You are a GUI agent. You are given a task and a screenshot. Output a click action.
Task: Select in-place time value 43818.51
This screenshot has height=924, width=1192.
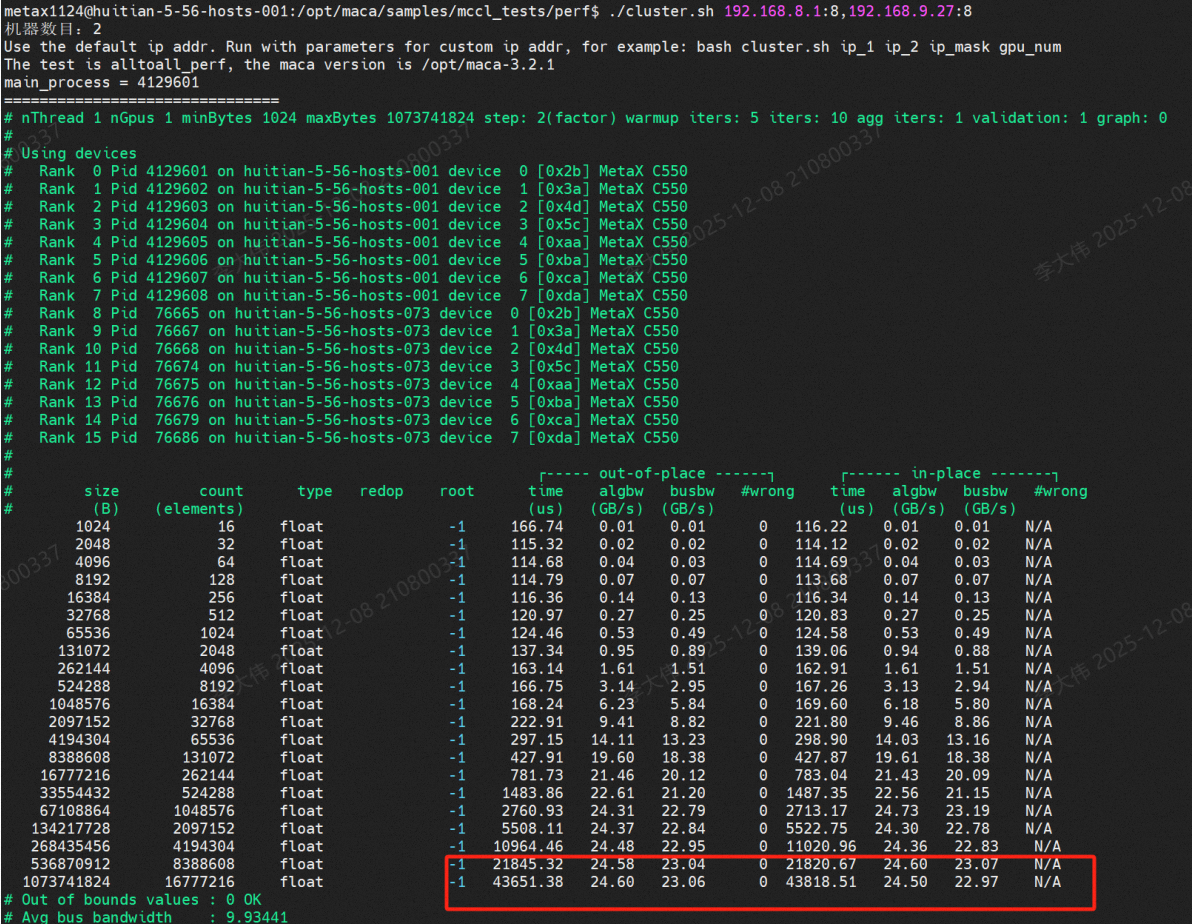pos(821,882)
